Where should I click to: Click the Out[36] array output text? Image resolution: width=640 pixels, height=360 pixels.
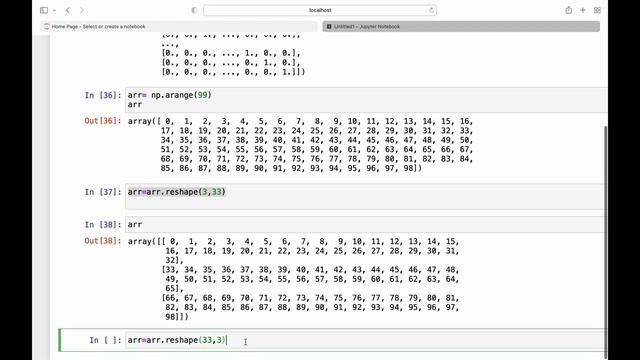click(300, 144)
